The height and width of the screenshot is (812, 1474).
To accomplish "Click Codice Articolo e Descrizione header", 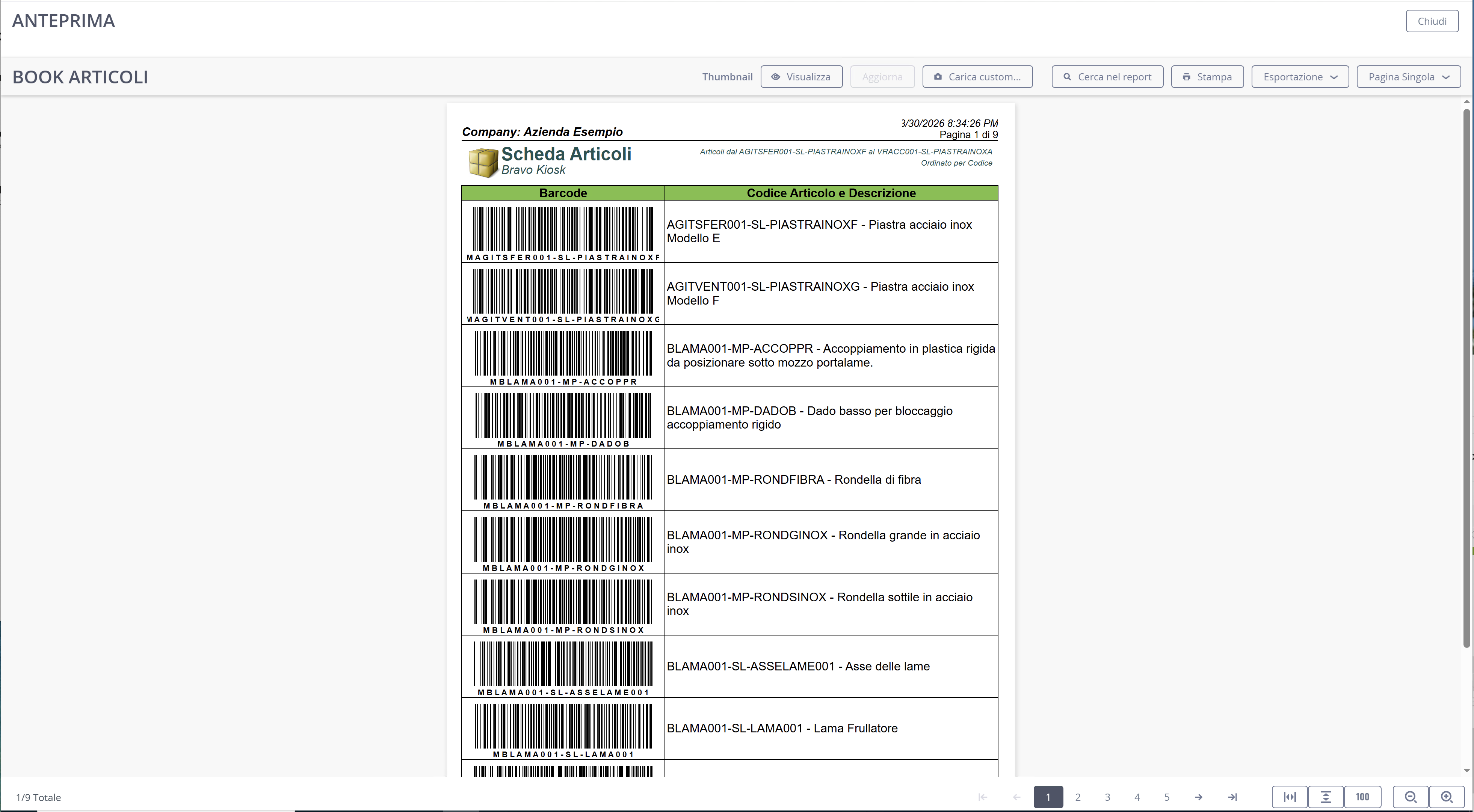I will coord(831,193).
